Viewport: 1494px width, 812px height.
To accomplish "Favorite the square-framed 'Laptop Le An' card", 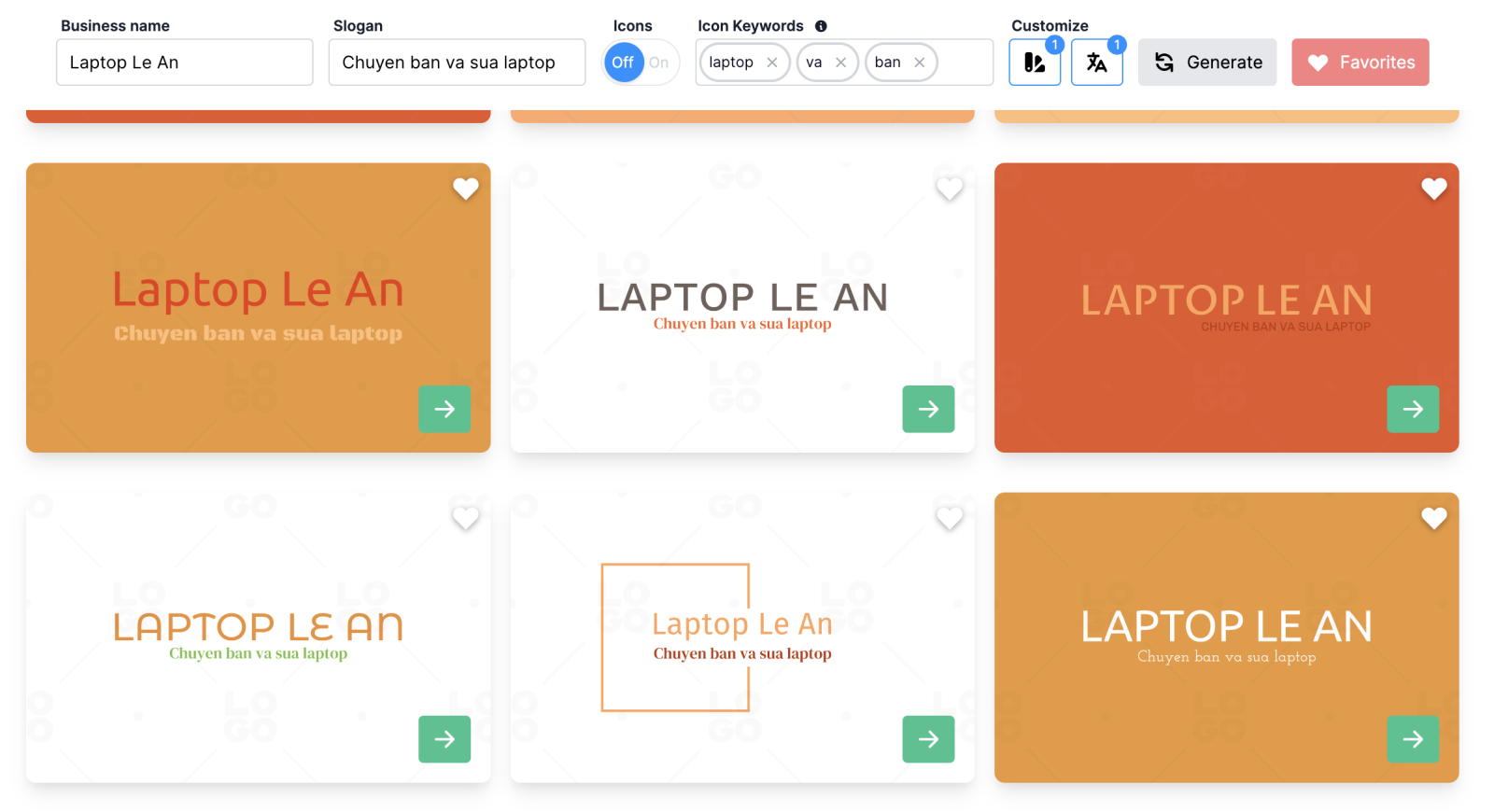I will pyautogui.click(x=950, y=518).
